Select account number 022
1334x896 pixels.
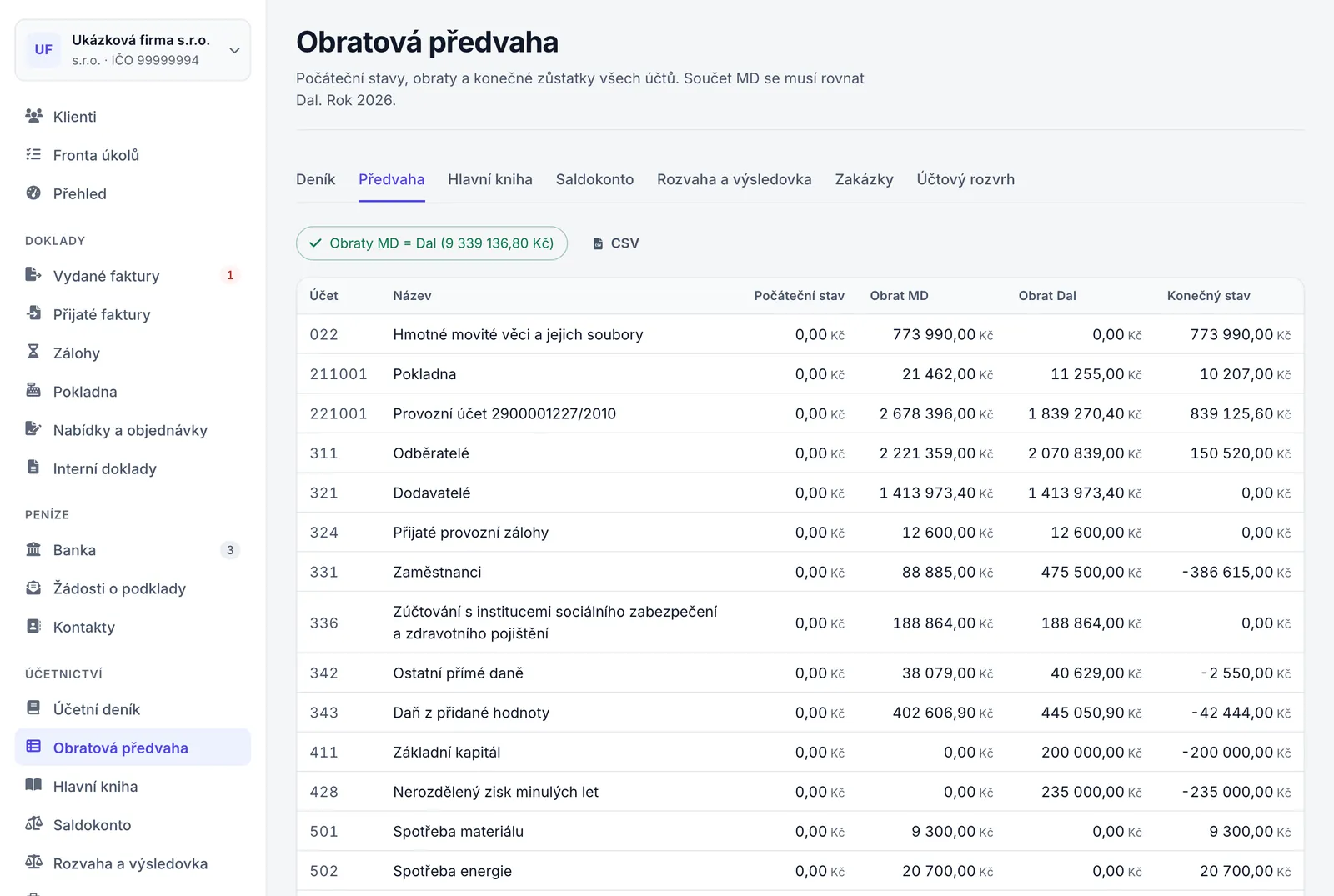323,334
